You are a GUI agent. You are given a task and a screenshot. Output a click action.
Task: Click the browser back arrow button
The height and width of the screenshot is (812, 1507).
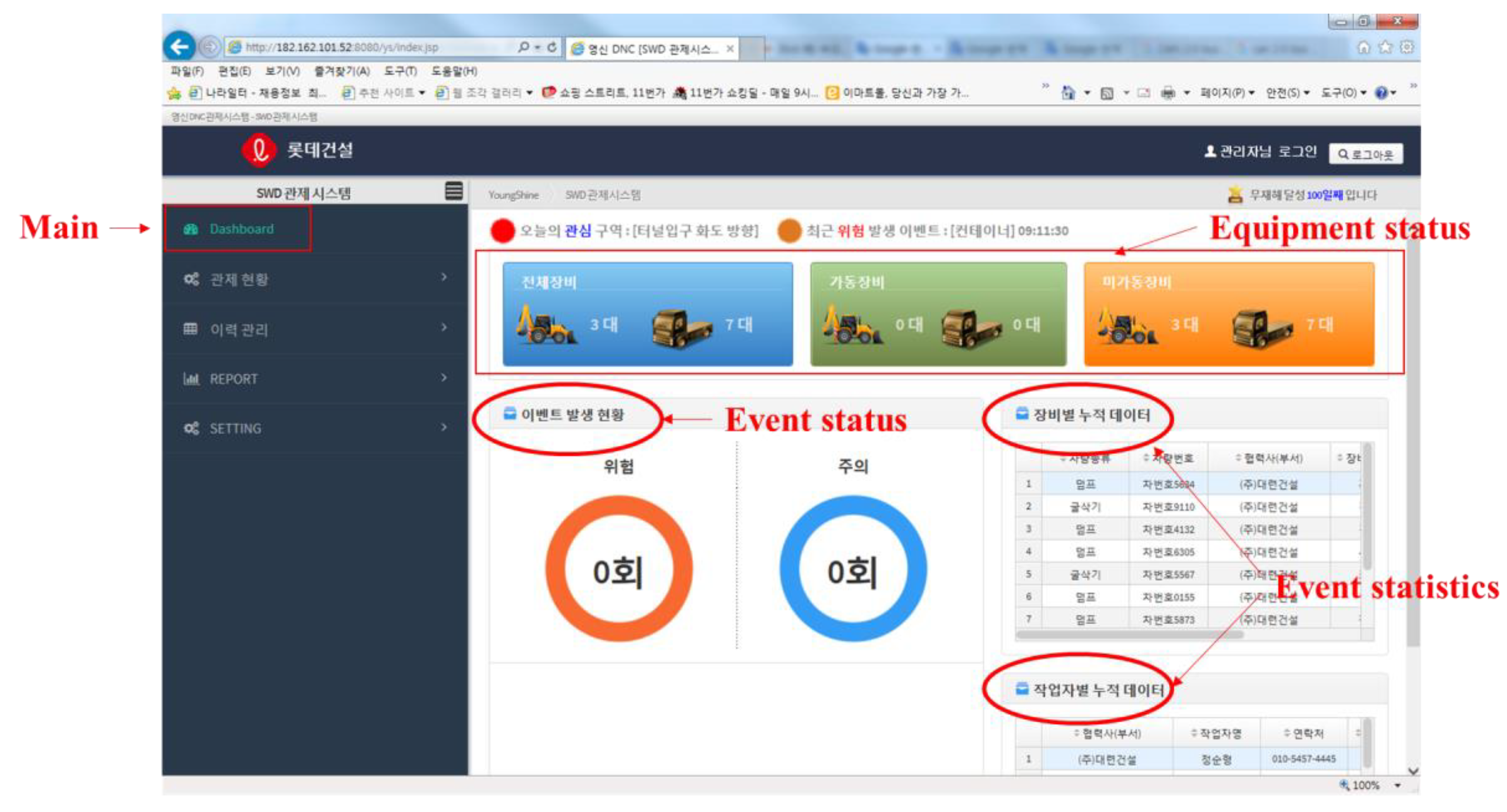point(179,46)
